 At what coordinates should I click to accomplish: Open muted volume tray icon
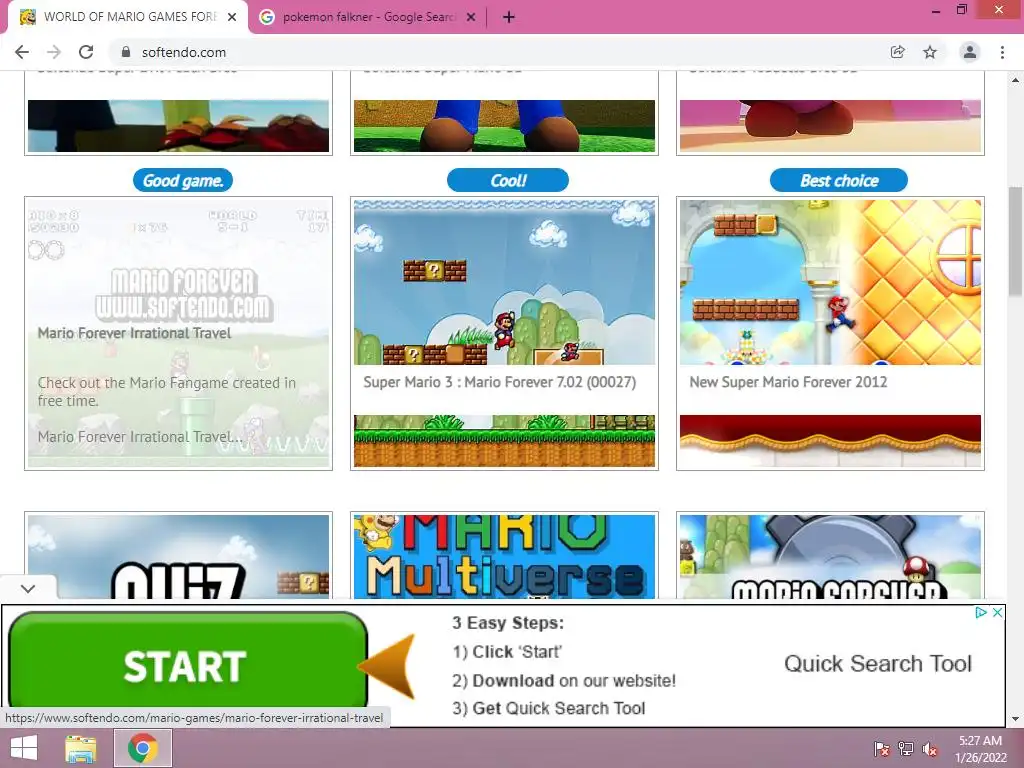point(930,749)
